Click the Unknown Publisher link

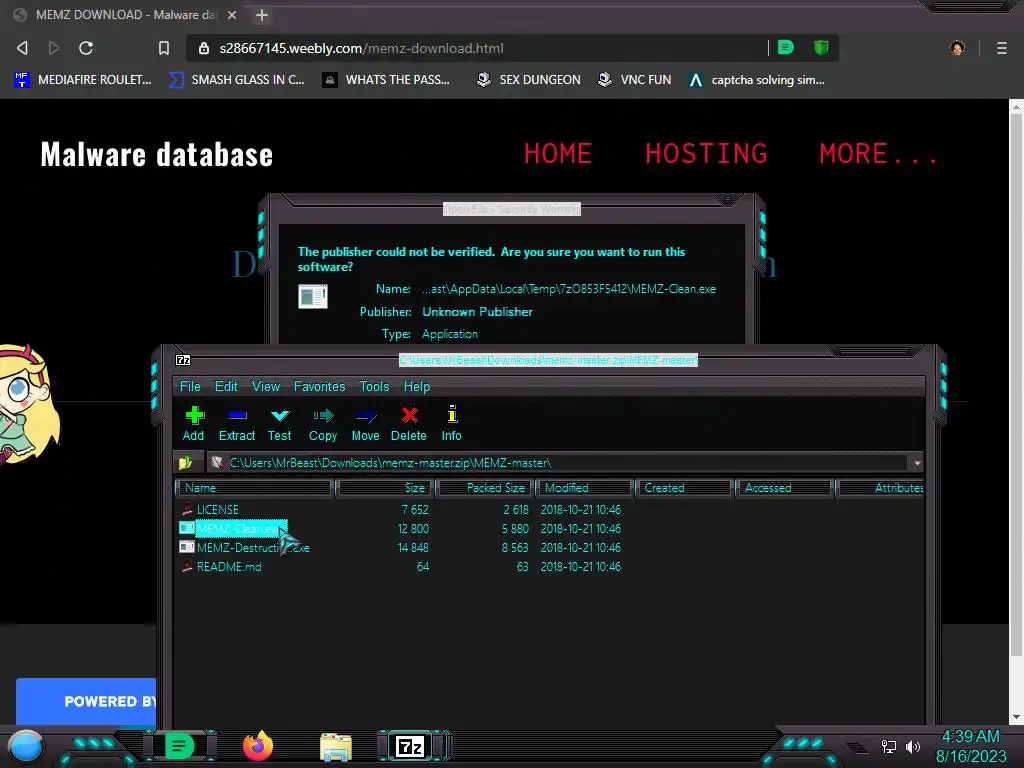[x=477, y=312]
